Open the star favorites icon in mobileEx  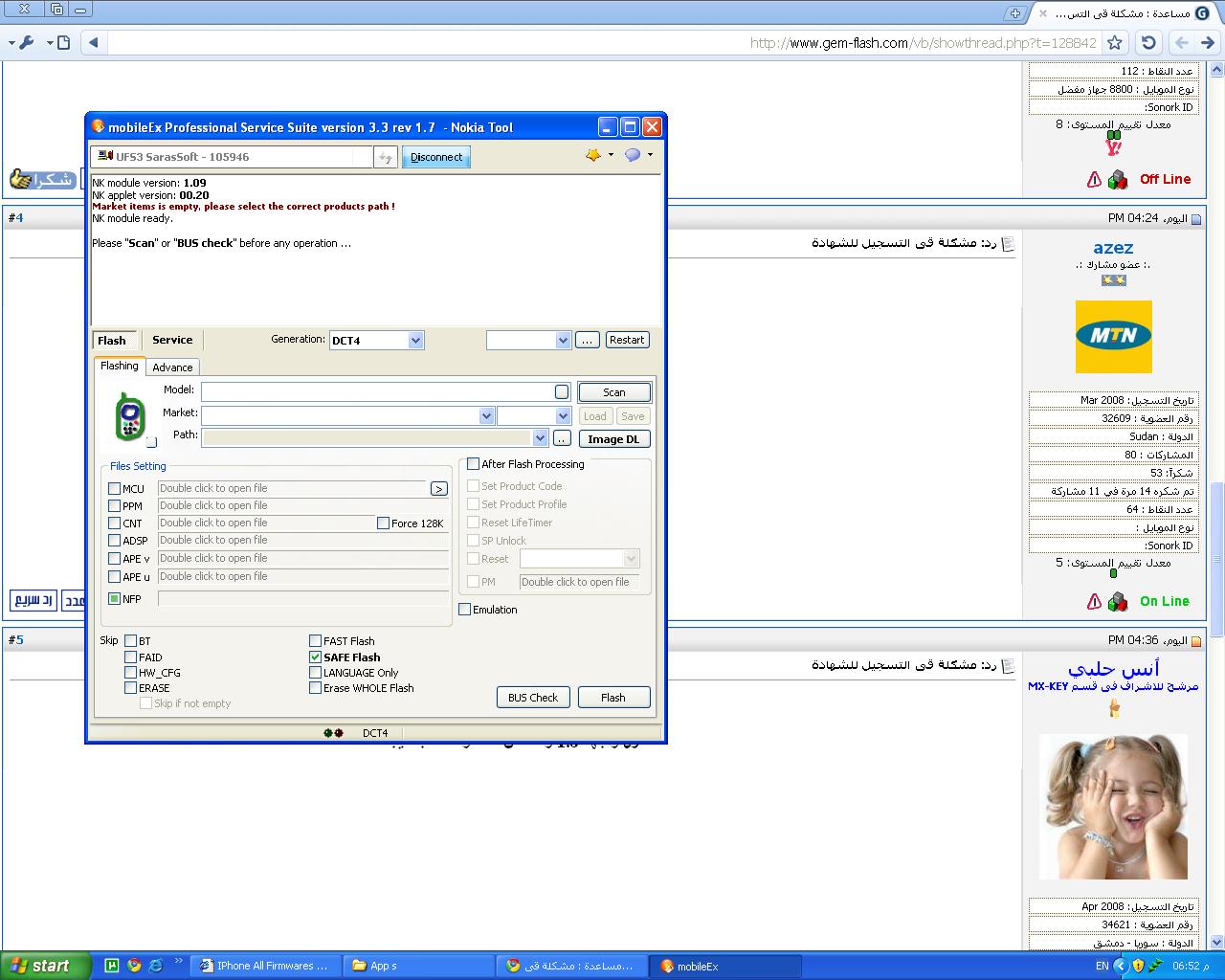tap(593, 155)
